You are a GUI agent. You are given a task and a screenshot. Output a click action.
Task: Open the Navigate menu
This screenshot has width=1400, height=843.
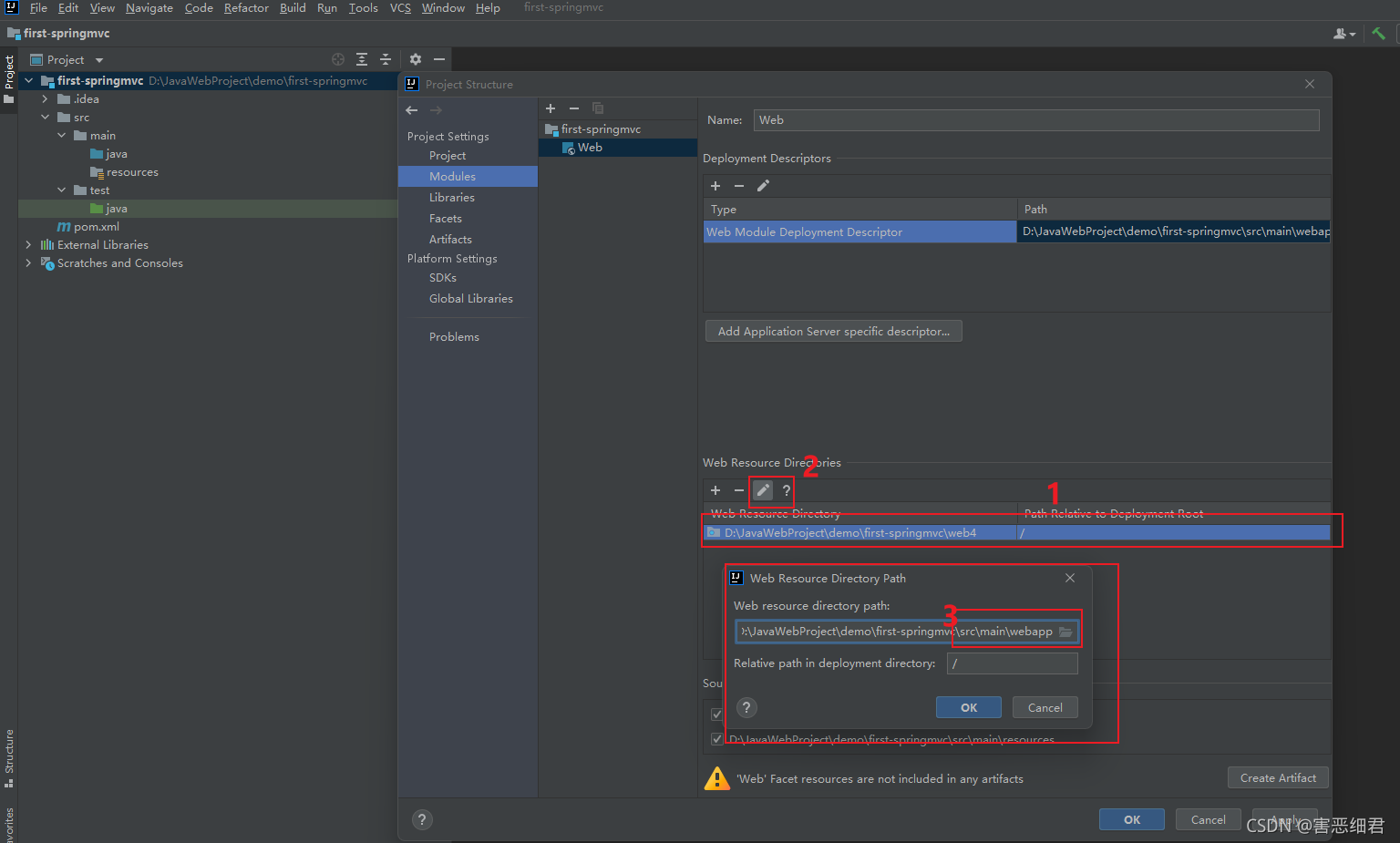pos(149,8)
